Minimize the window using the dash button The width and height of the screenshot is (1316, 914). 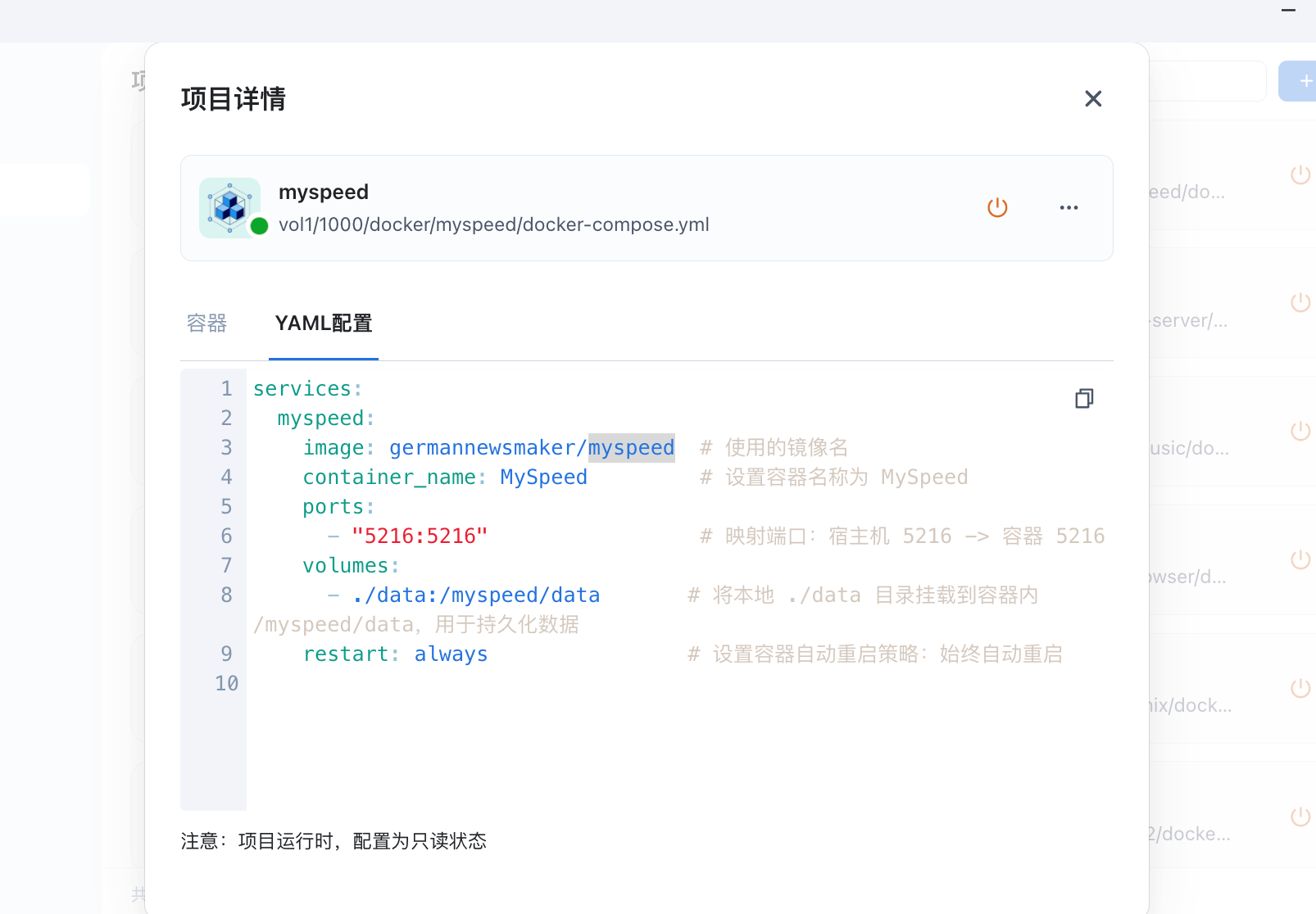[1288, 11]
